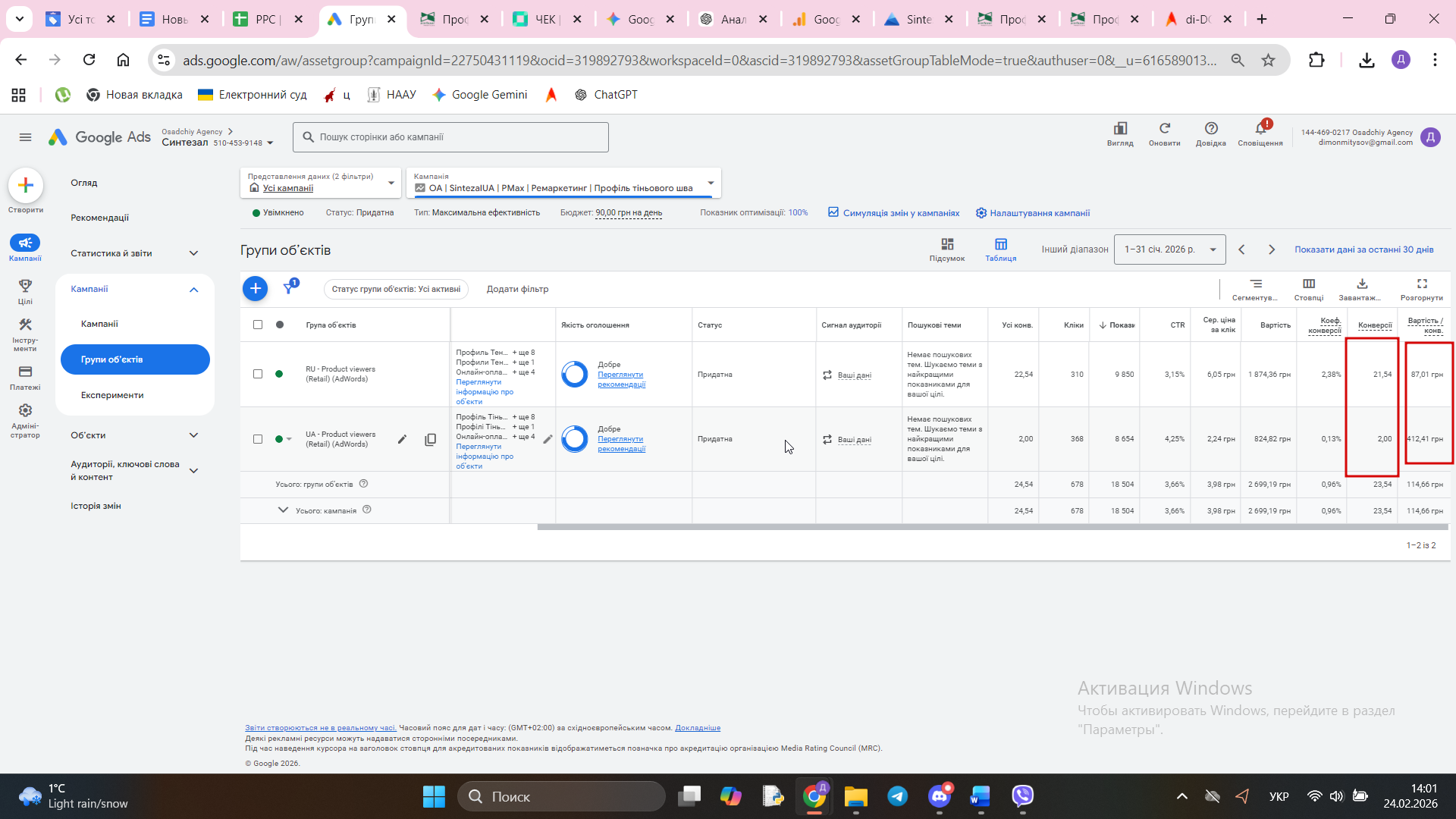The image size is (1456, 819).
Task: Check RU - Product viewers row checkbox
Action: [x=258, y=374]
